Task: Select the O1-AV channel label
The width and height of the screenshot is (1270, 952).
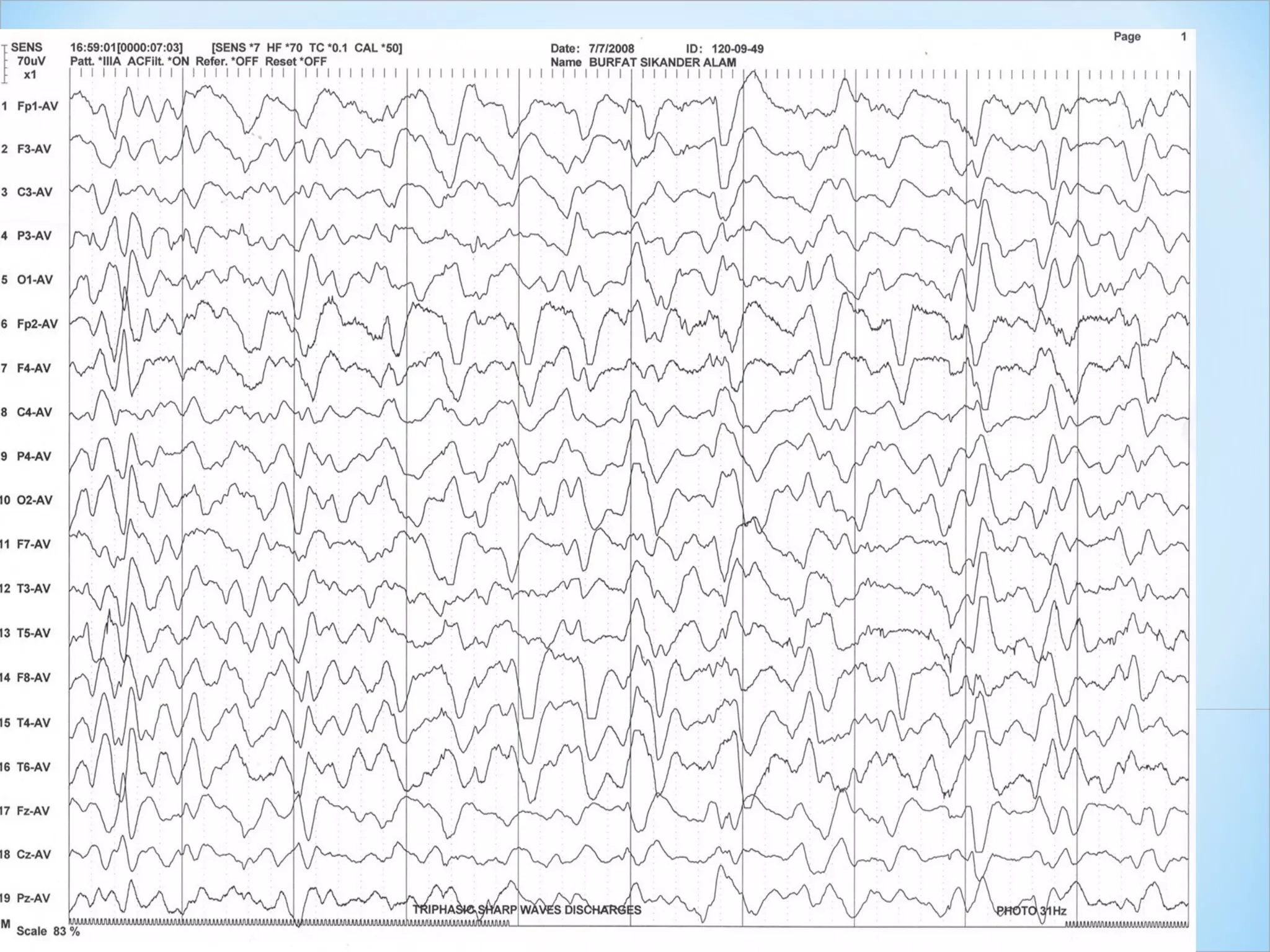Action: click(x=35, y=280)
